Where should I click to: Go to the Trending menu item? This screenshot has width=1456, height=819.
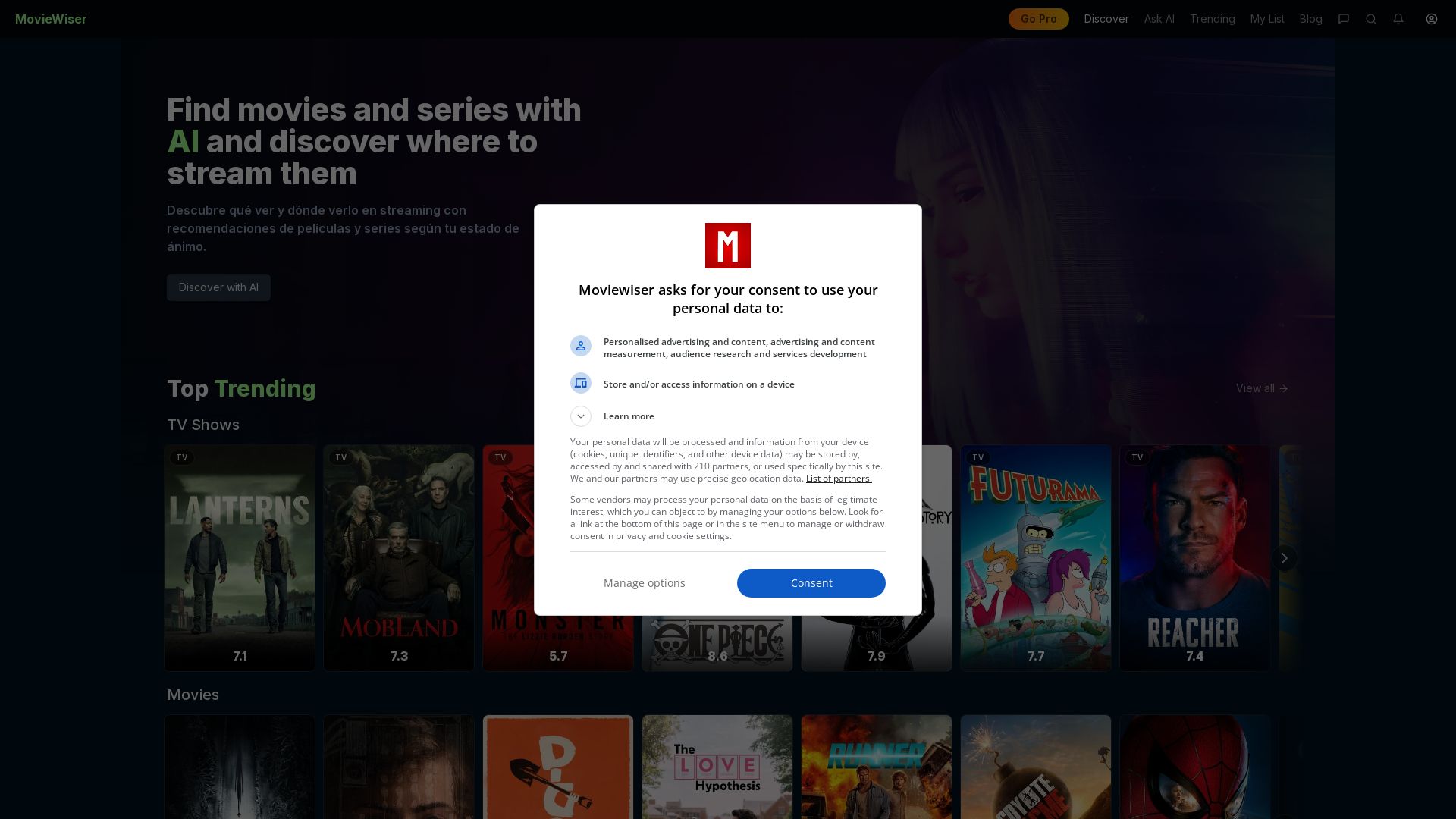click(1212, 19)
